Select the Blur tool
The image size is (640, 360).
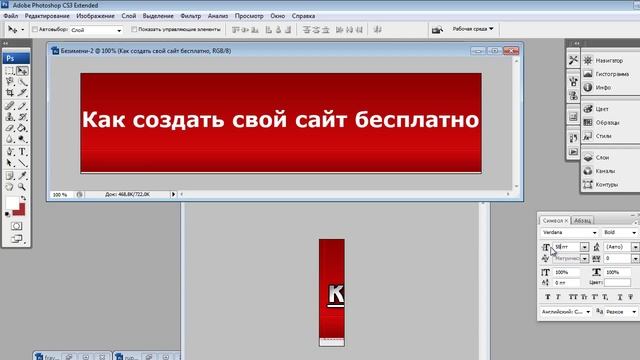pyautogui.click(x=10, y=139)
